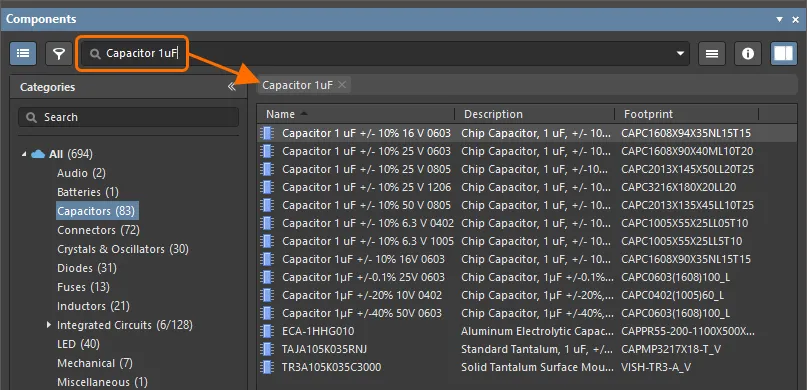Image resolution: width=807 pixels, height=390 pixels.
Task: Open the Components panel dropdown arrow
Action: pyautogui.click(x=780, y=20)
